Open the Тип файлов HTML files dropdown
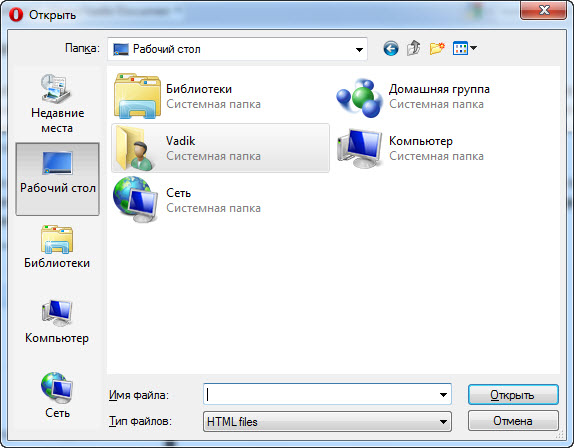Viewport: 574px width, 448px height. tap(327, 421)
